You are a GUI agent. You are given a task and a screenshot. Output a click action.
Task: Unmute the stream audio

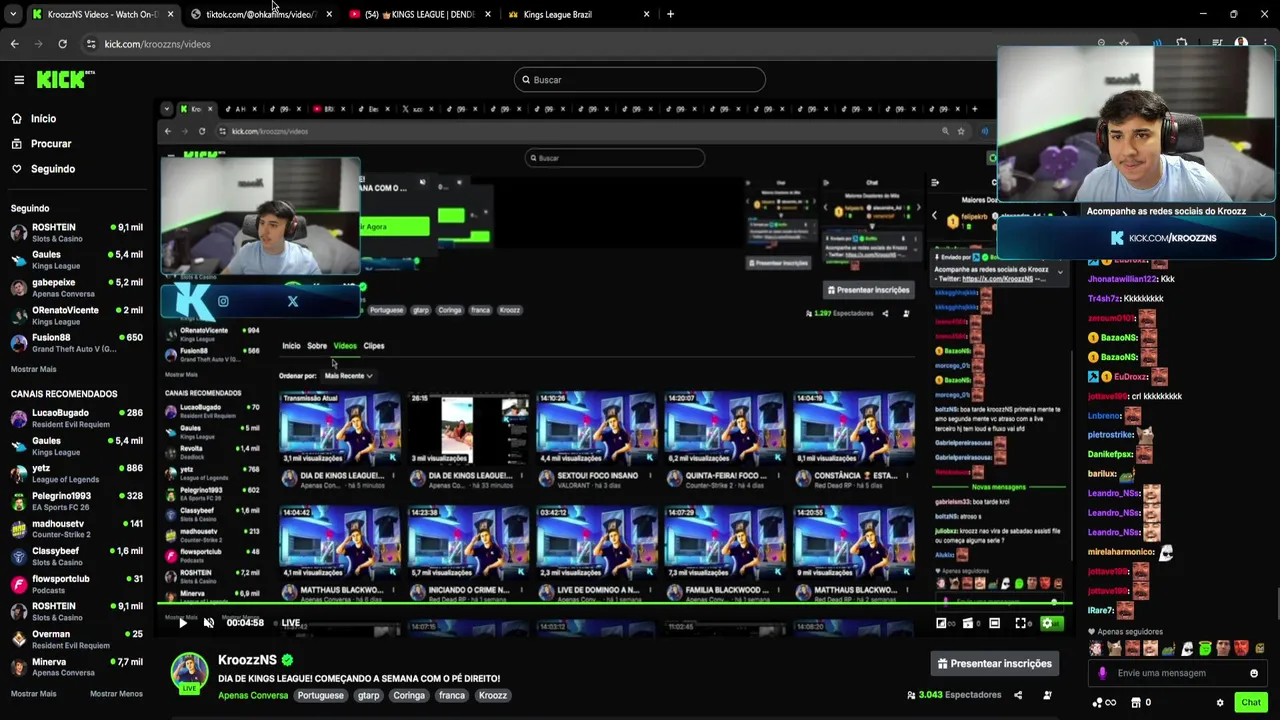[x=209, y=623]
